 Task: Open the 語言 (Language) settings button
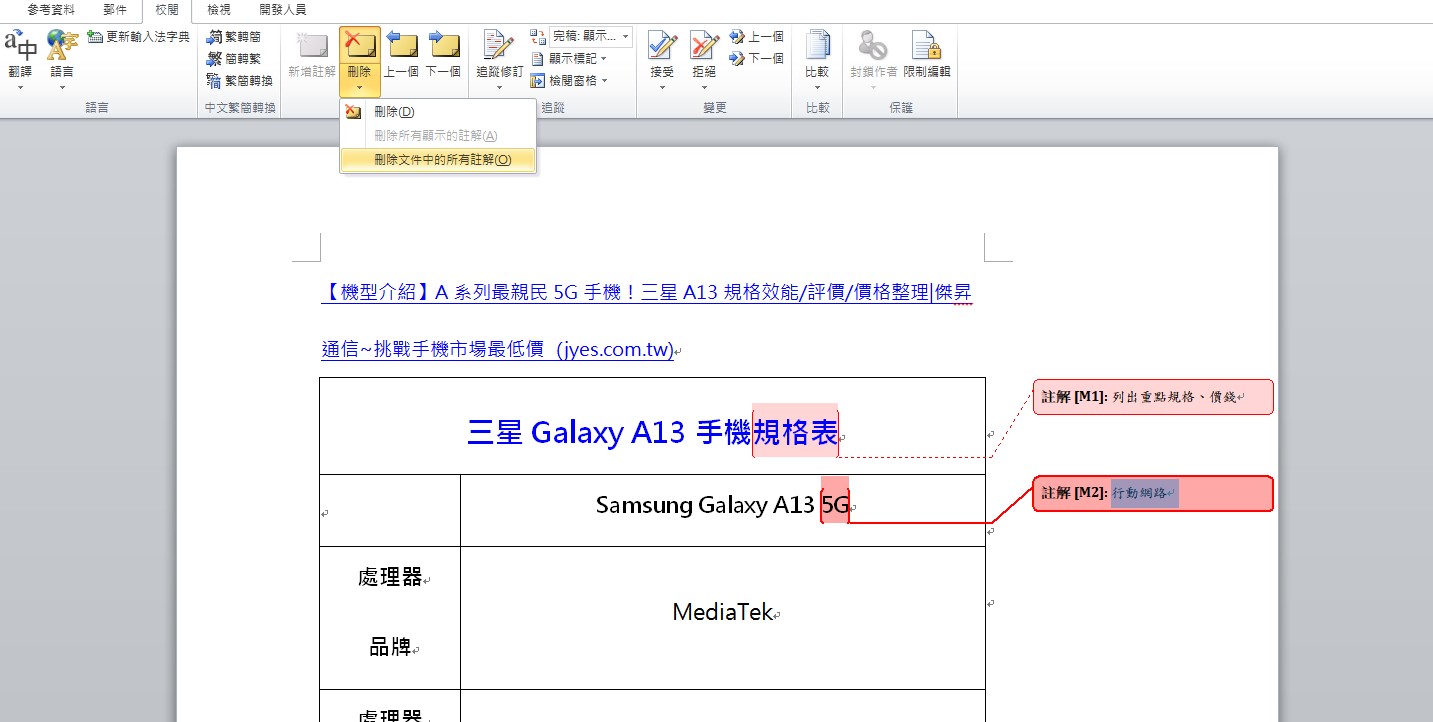(62, 52)
